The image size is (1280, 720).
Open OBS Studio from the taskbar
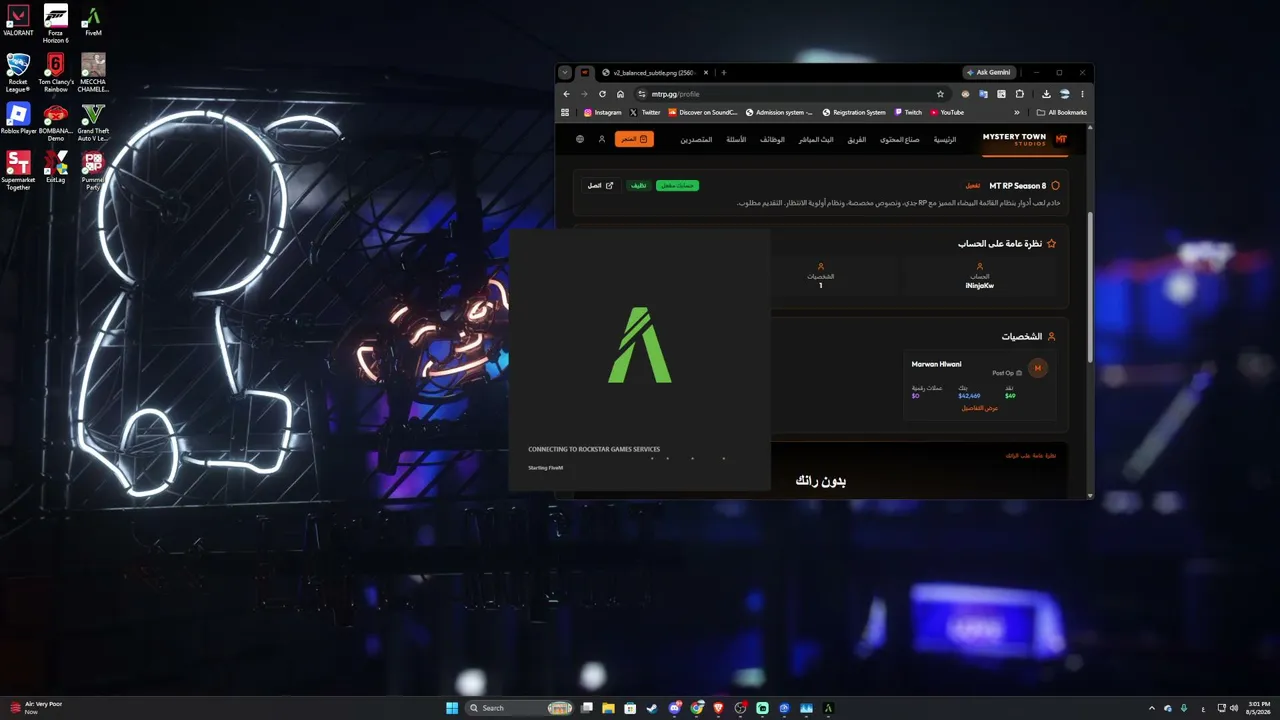pyautogui.click(x=740, y=708)
